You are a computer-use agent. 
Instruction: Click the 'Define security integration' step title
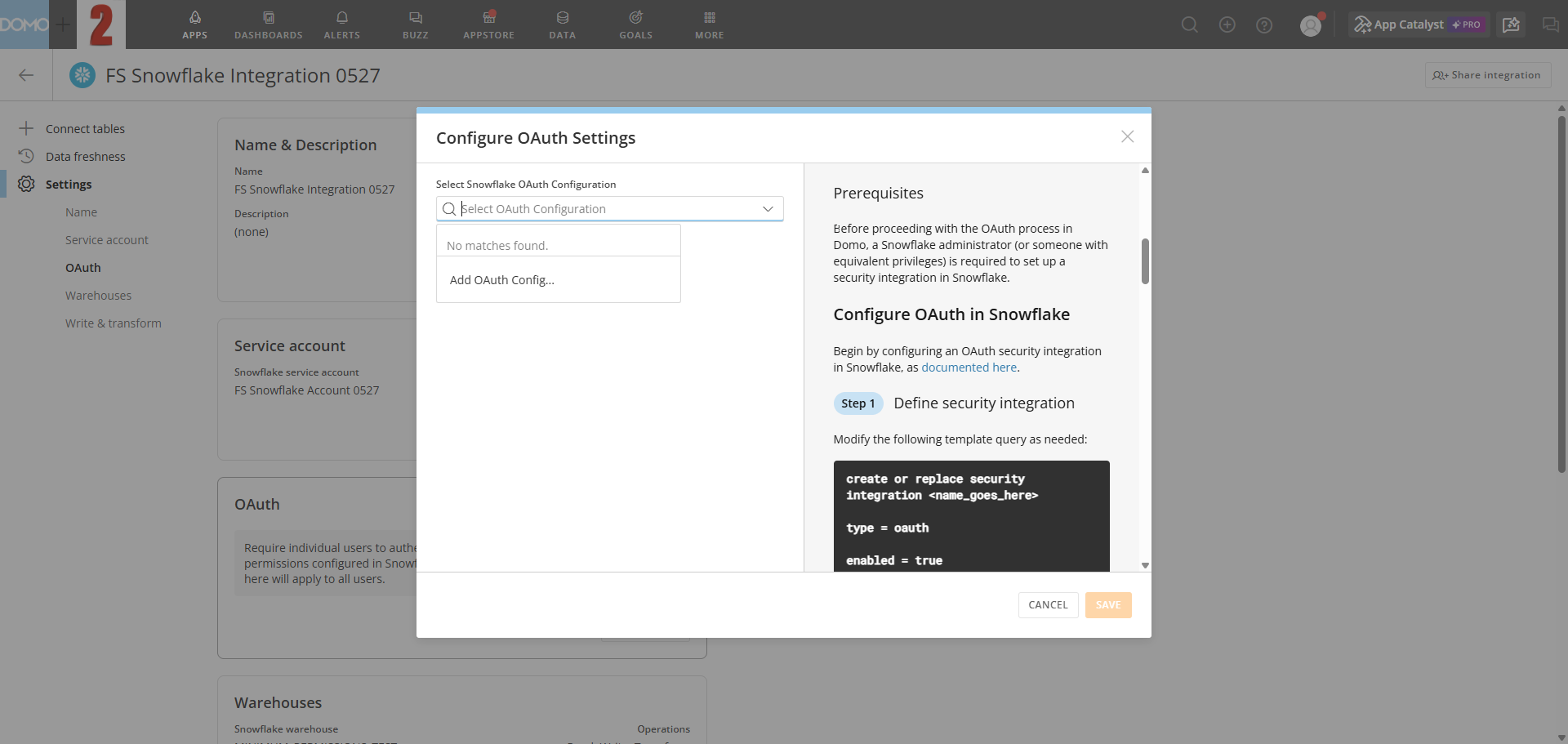[984, 403]
